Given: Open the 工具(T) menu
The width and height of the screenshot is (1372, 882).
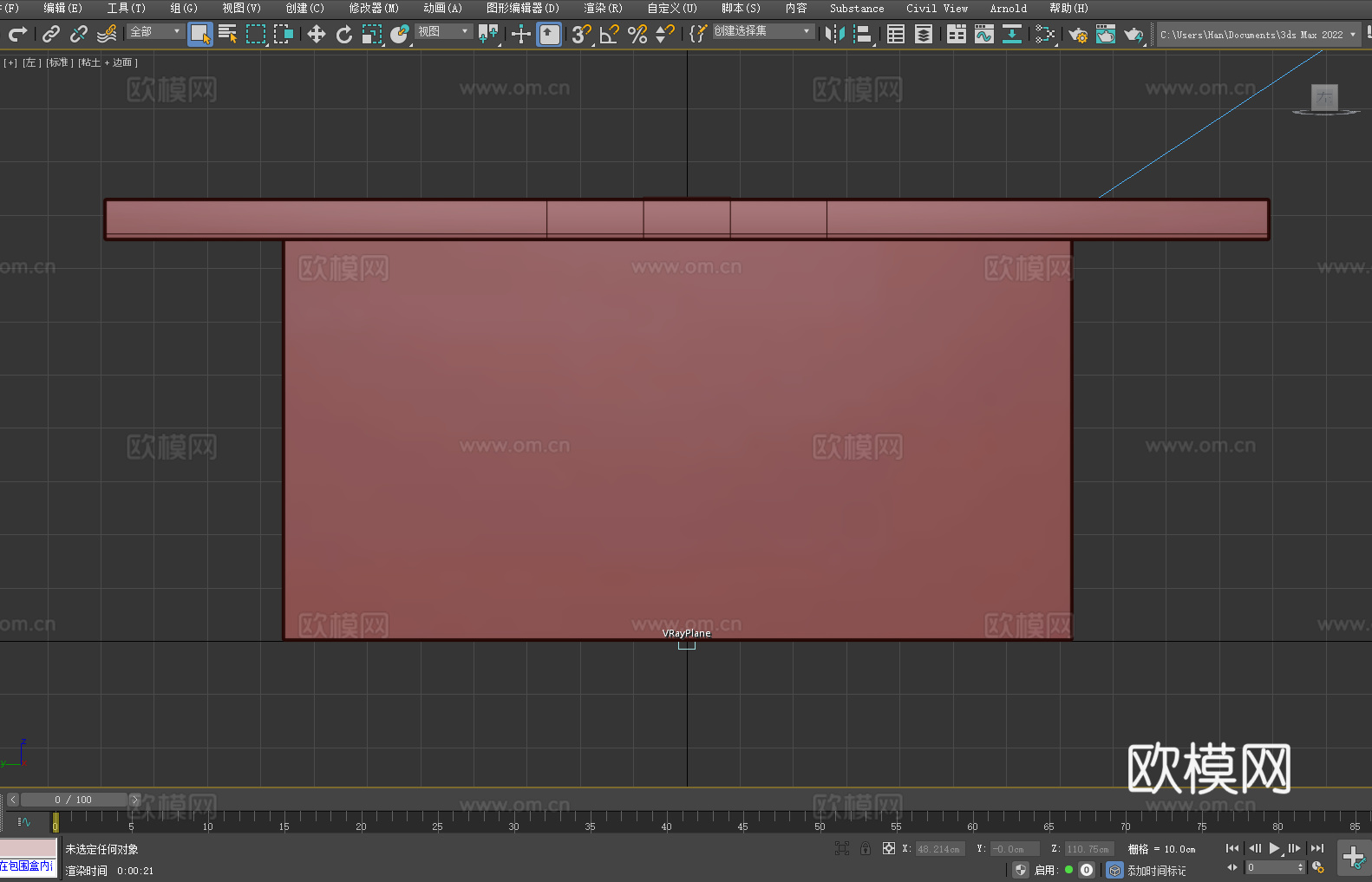Looking at the screenshot, I should [127, 8].
